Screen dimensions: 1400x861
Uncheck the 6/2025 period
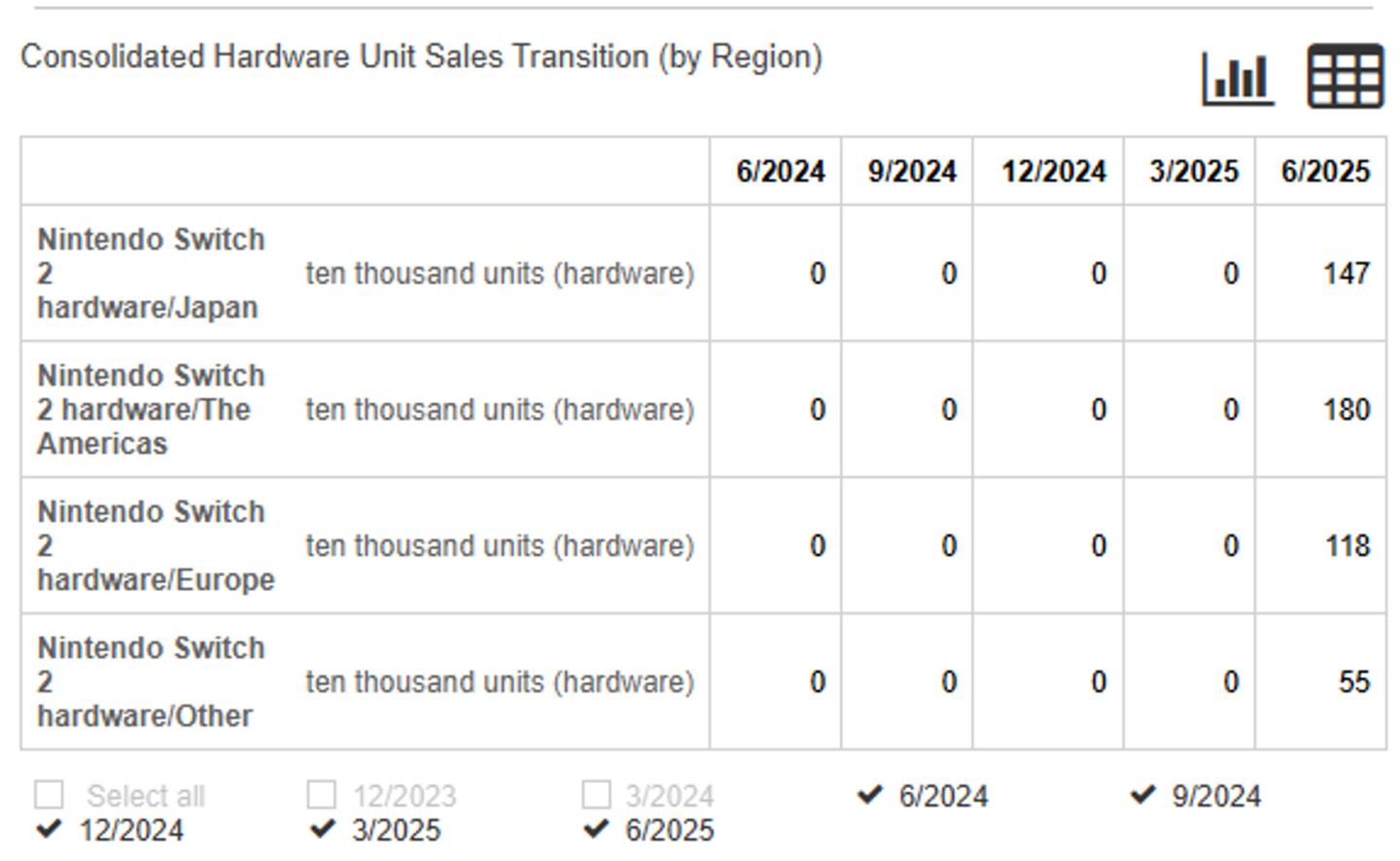(597, 830)
